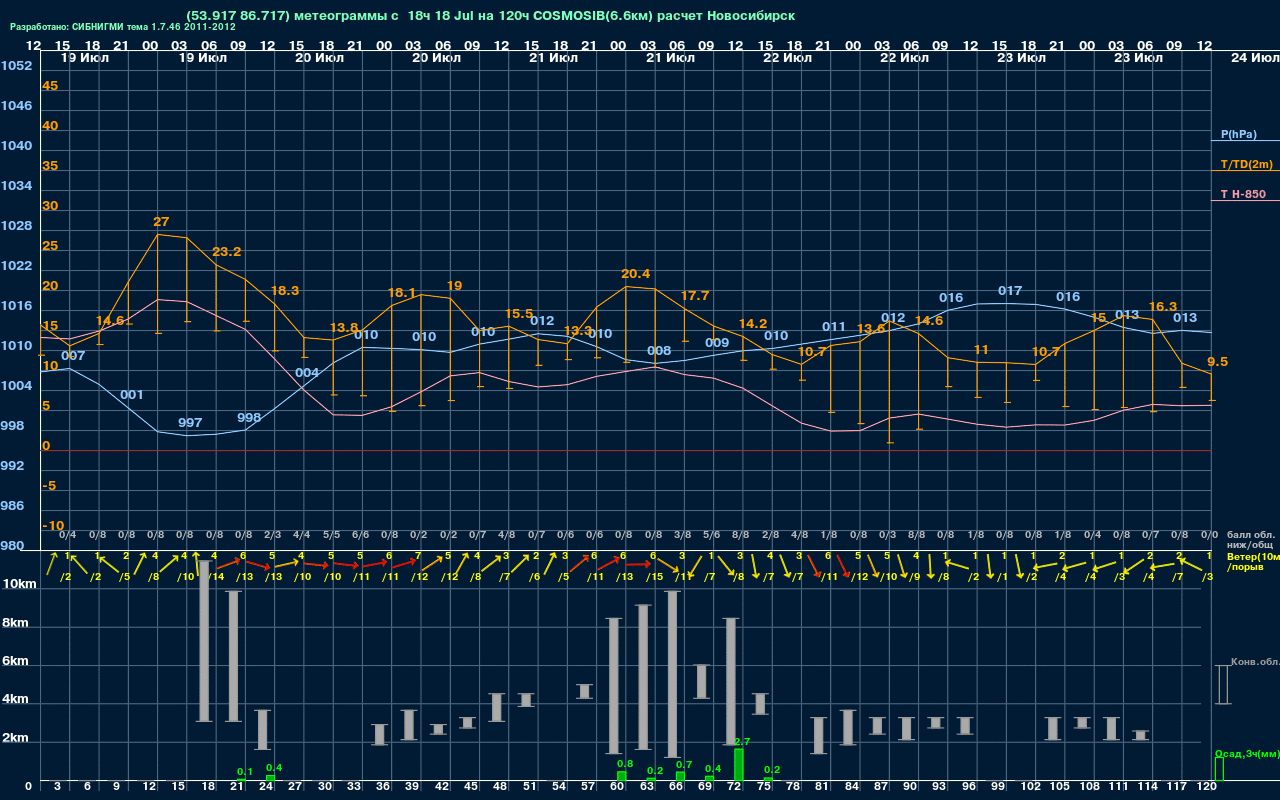The image size is (1280, 800).
Task: Click the temperature value 16.3
Action: coord(1163,307)
